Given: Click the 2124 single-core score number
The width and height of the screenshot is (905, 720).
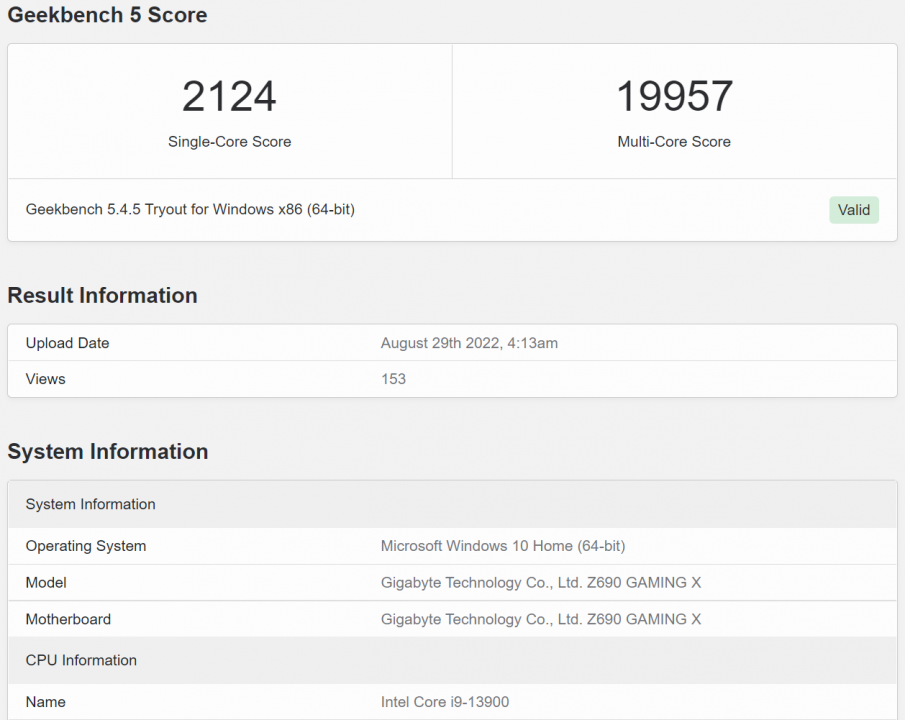Looking at the screenshot, I should (x=229, y=97).
